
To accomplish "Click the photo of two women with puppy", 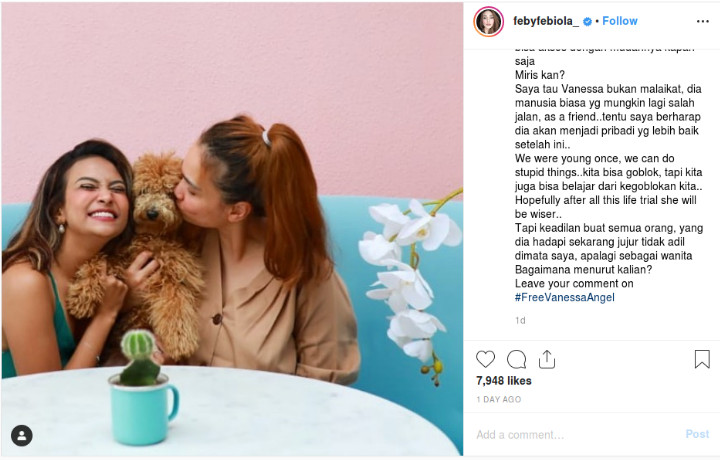I will [232, 230].
